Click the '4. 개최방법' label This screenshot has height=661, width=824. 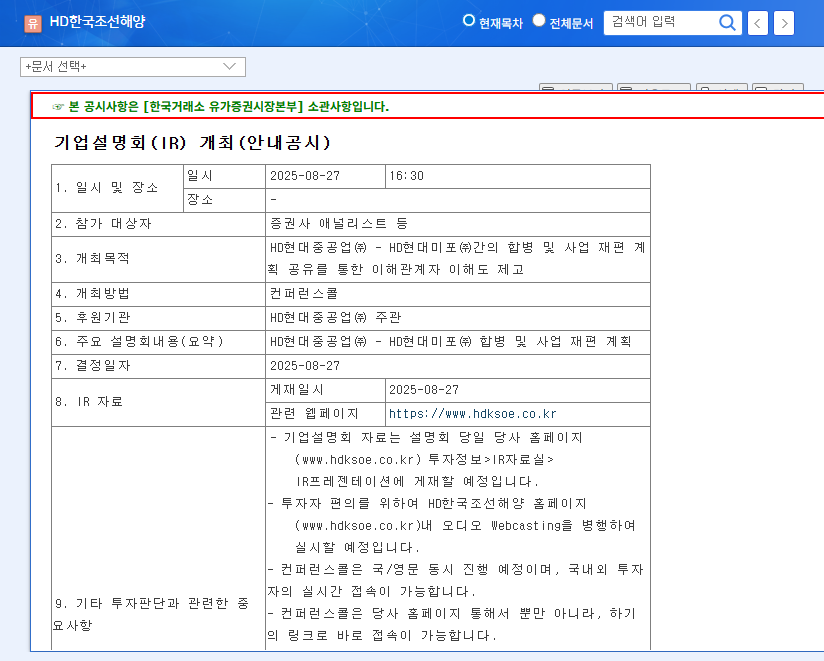coord(92,294)
